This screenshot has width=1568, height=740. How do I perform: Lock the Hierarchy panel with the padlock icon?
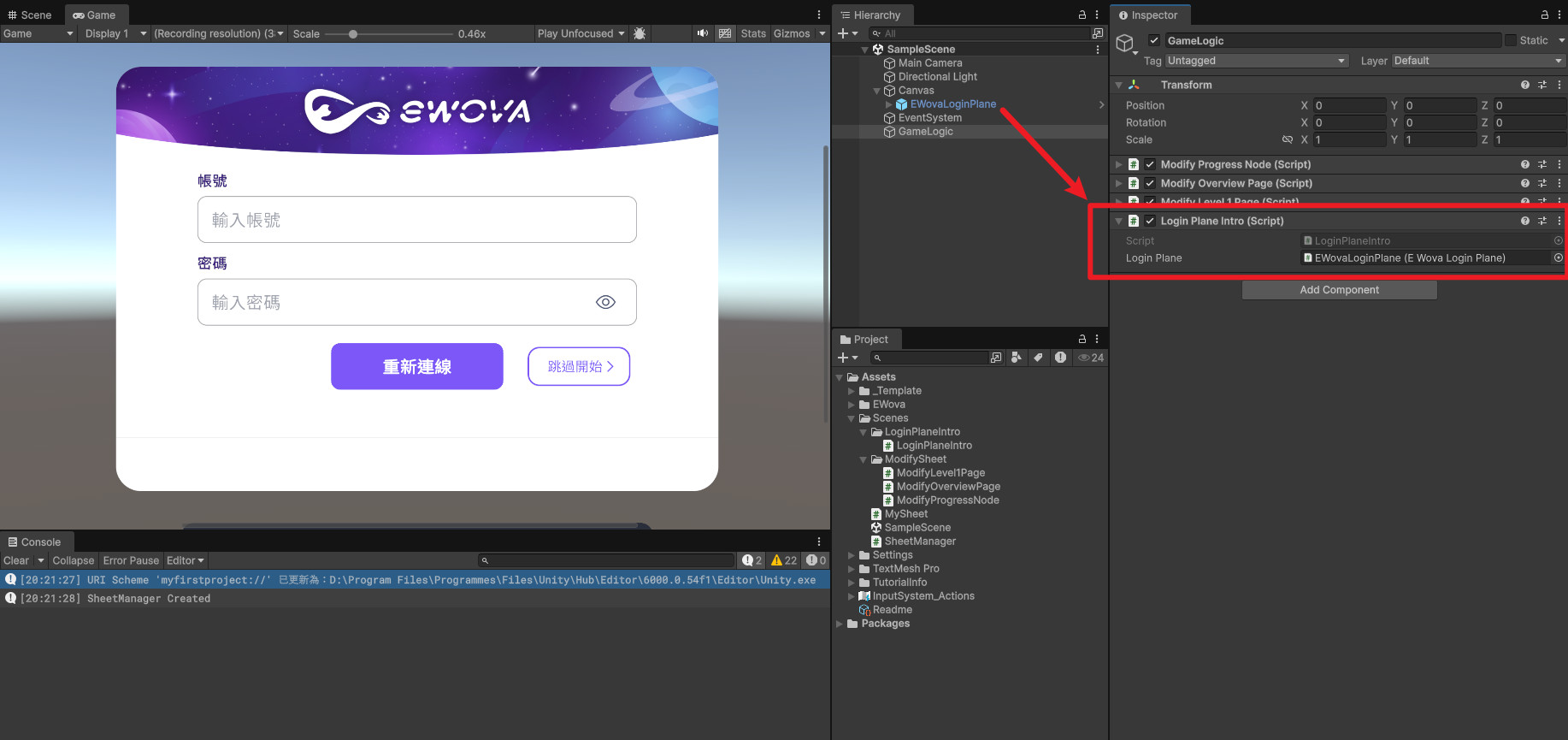point(1082,15)
